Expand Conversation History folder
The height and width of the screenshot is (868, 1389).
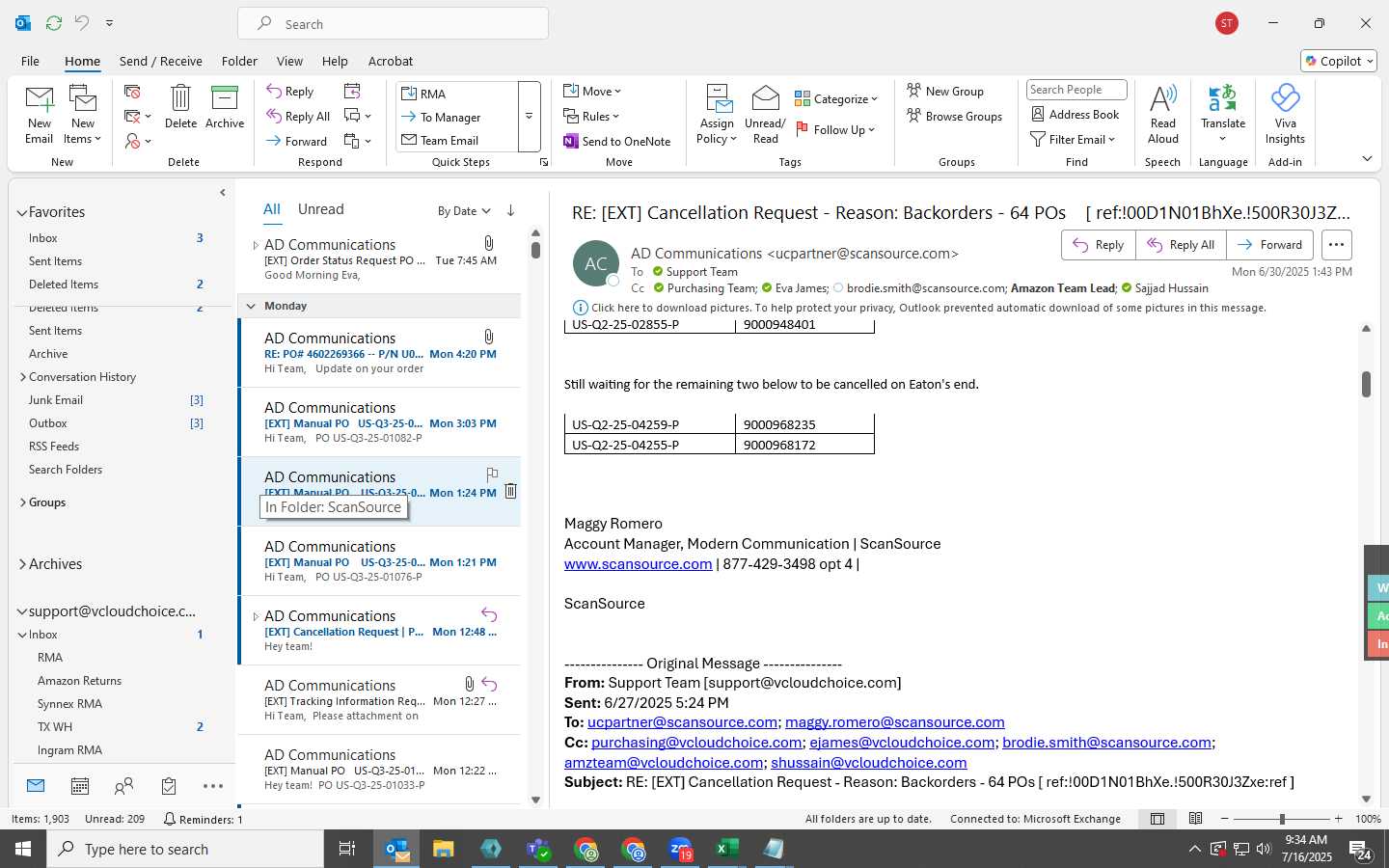pyautogui.click(x=23, y=377)
